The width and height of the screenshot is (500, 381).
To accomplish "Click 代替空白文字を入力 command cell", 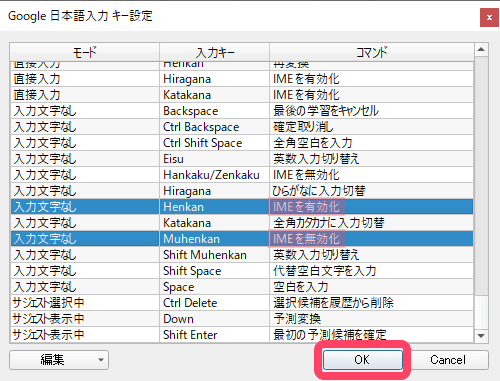I will 371,271.
